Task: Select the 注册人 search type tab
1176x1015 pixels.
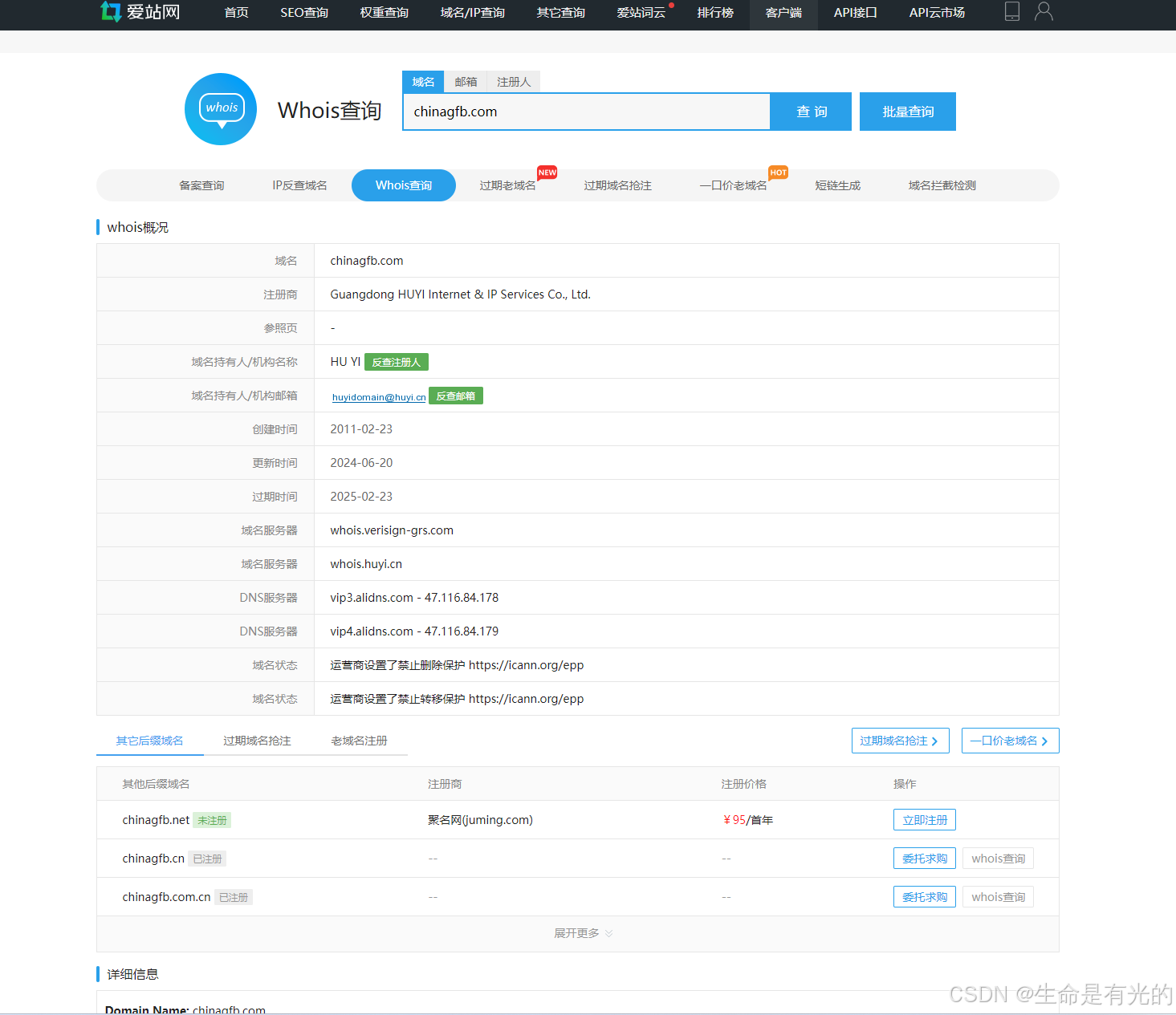Action: (x=513, y=82)
